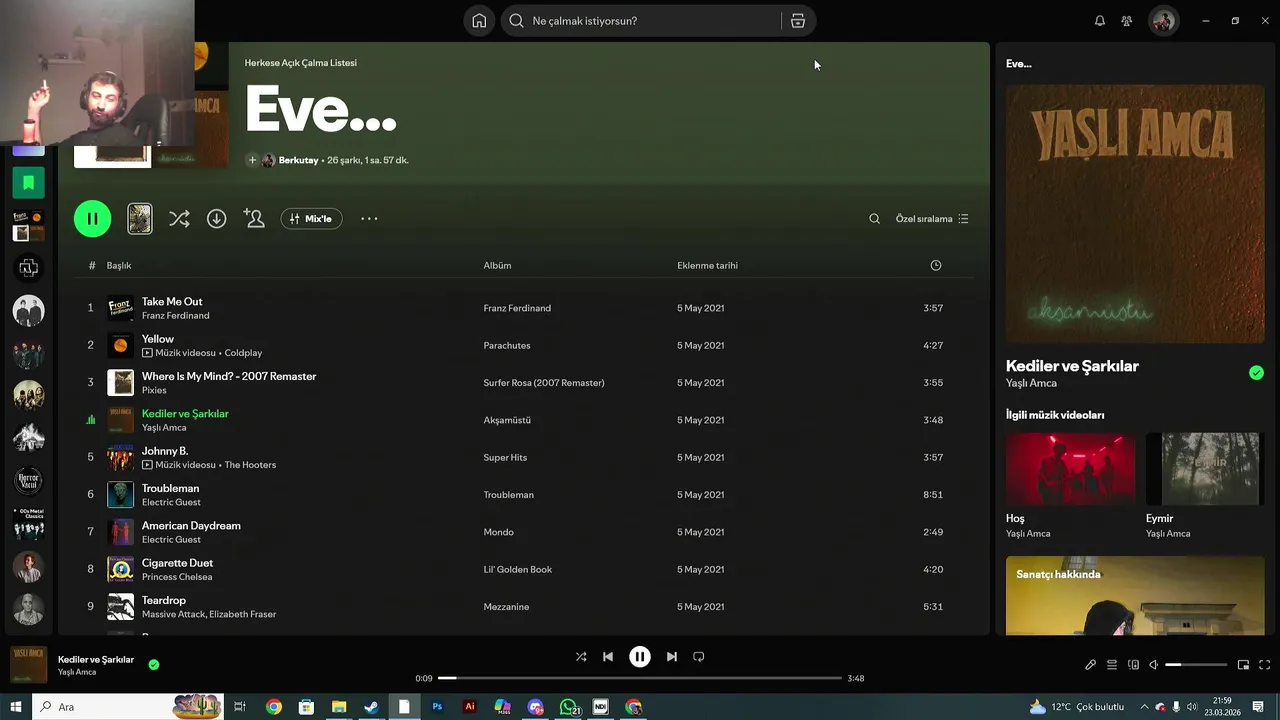1280x720 pixels.
Task: Open WhatsApp from the Windows taskbar
Action: [x=568, y=707]
